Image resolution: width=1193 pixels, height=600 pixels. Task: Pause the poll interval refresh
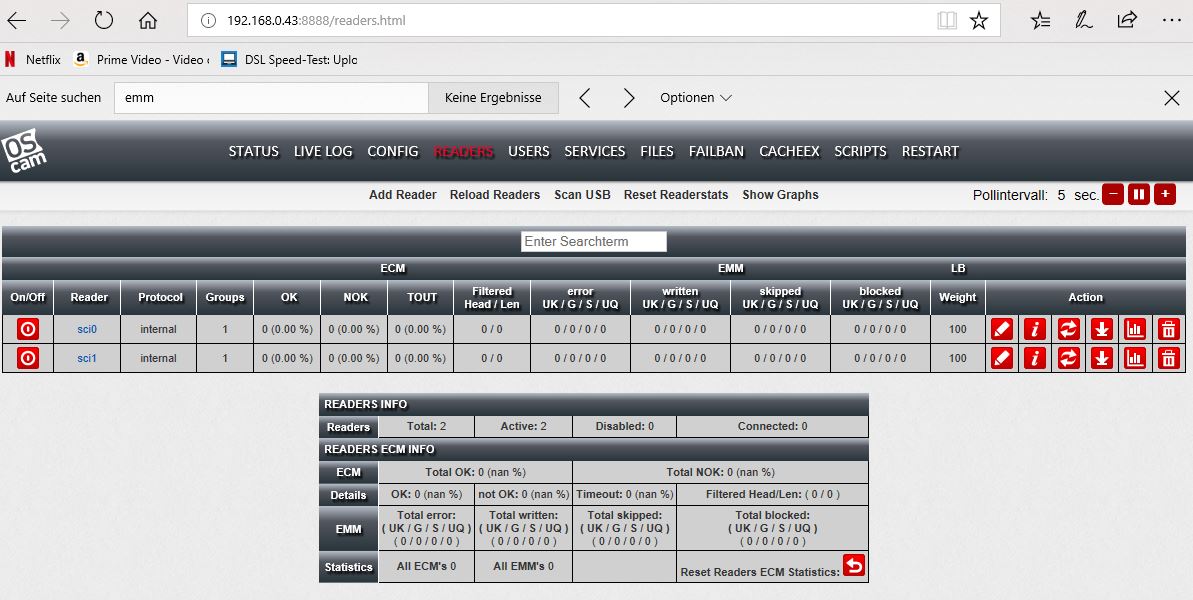point(1138,194)
